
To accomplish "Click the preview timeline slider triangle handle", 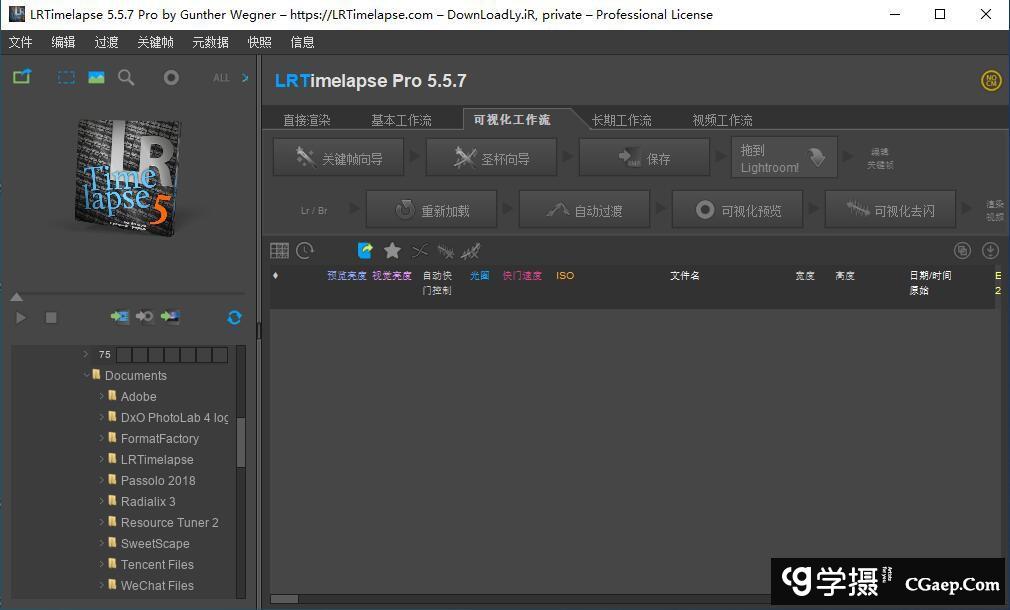I will pyautogui.click(x=16, y=297).
